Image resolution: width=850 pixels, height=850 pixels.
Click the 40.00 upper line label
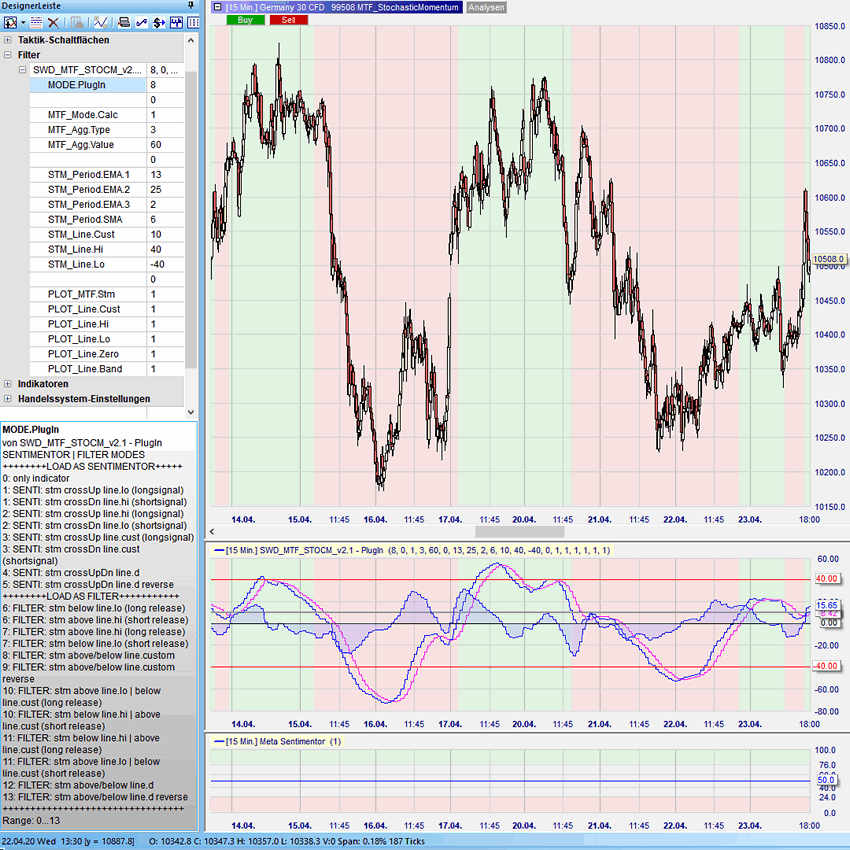(827, 578)
